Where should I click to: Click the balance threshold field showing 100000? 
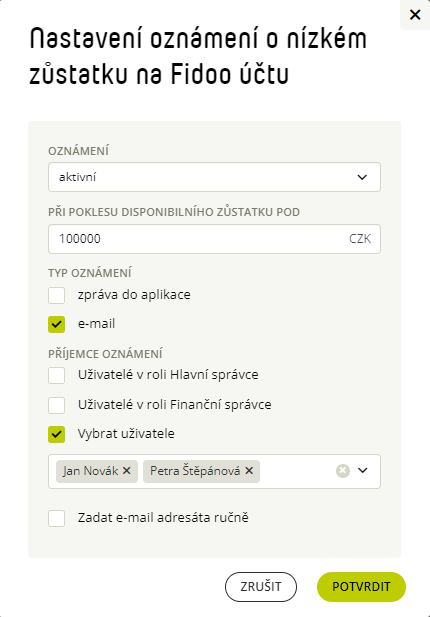point(214,239)
